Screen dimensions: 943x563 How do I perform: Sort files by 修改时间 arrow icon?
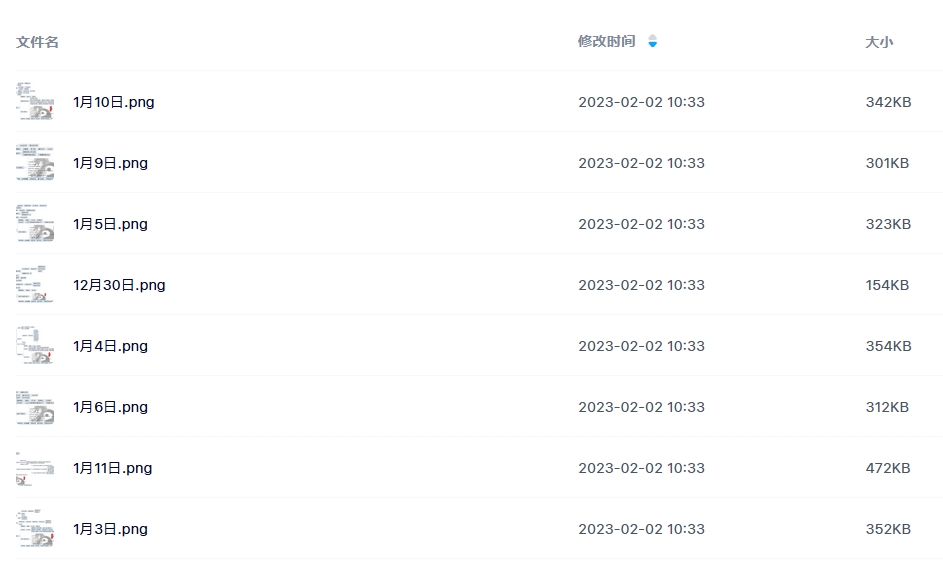(653, 41)
